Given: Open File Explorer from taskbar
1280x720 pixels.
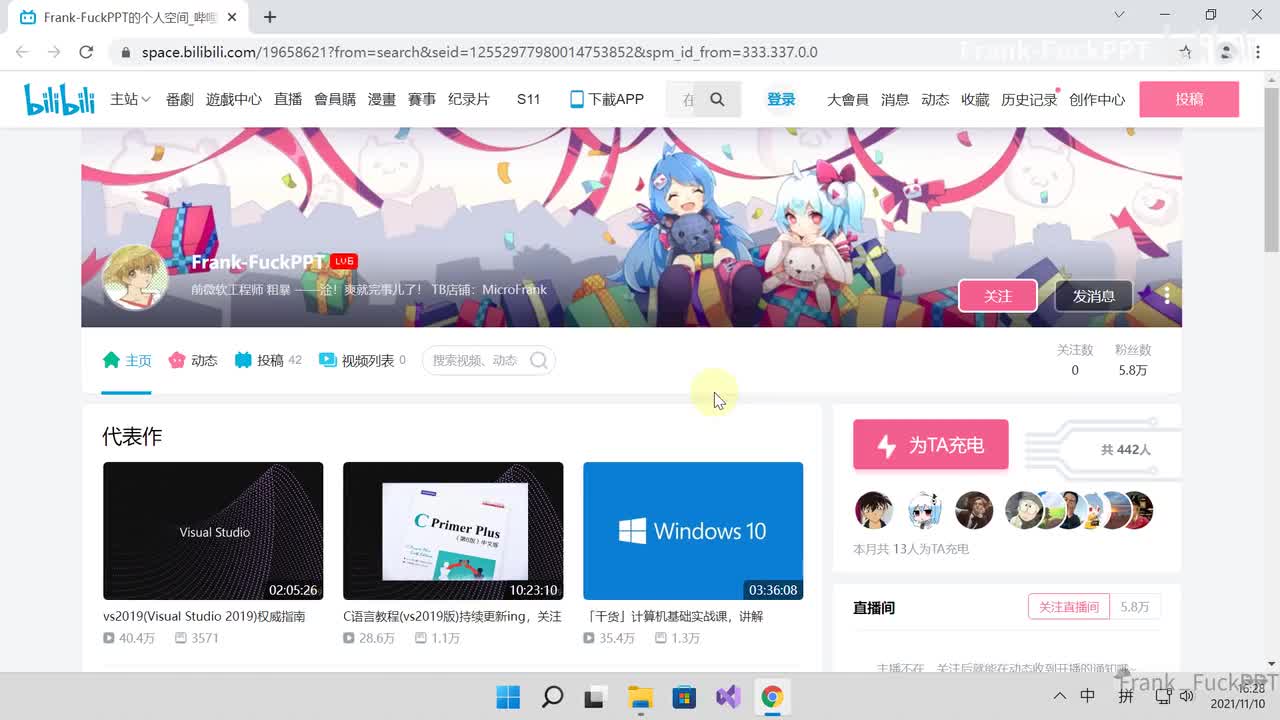Looking at the screenshot, I should [640, 697].
